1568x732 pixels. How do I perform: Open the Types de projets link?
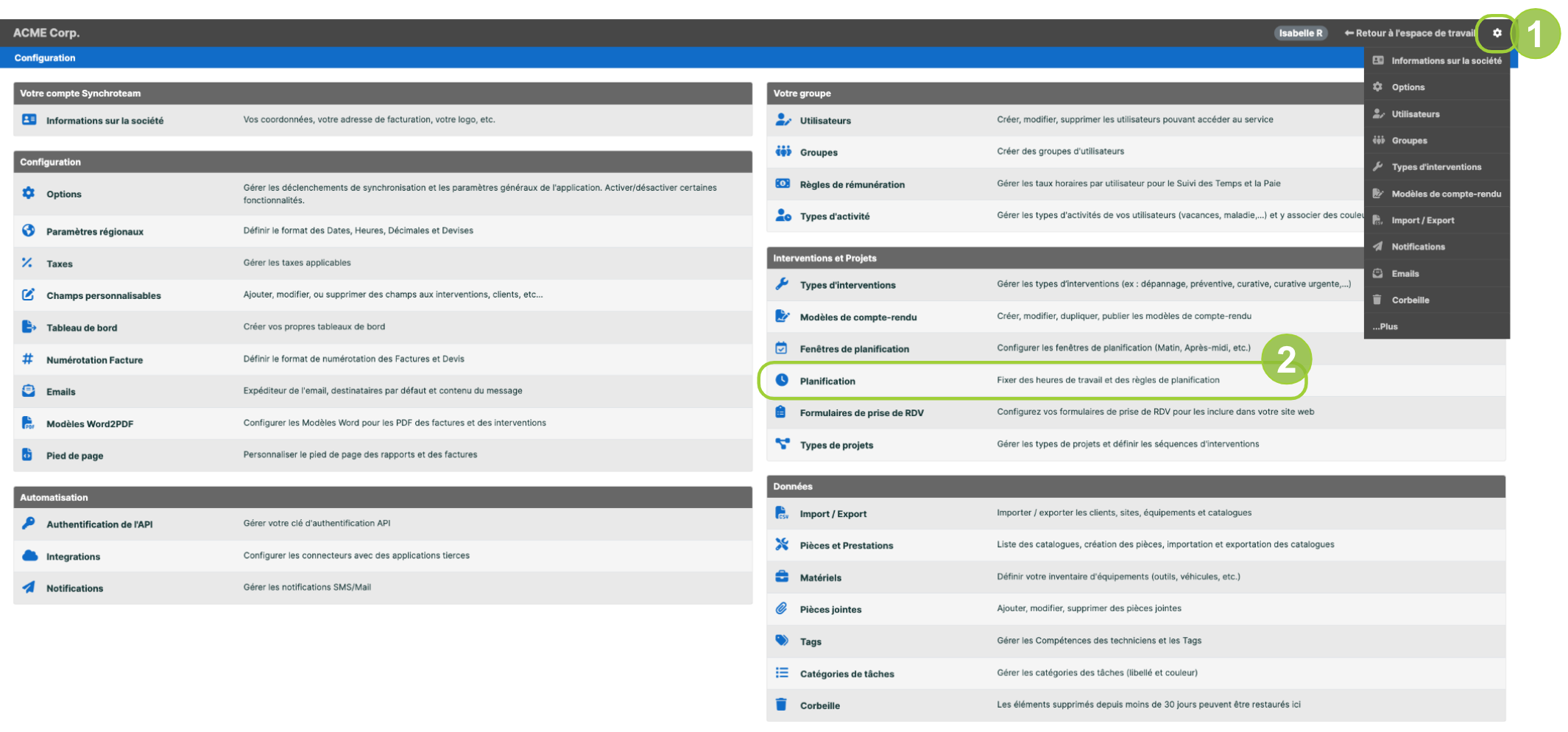836,445
